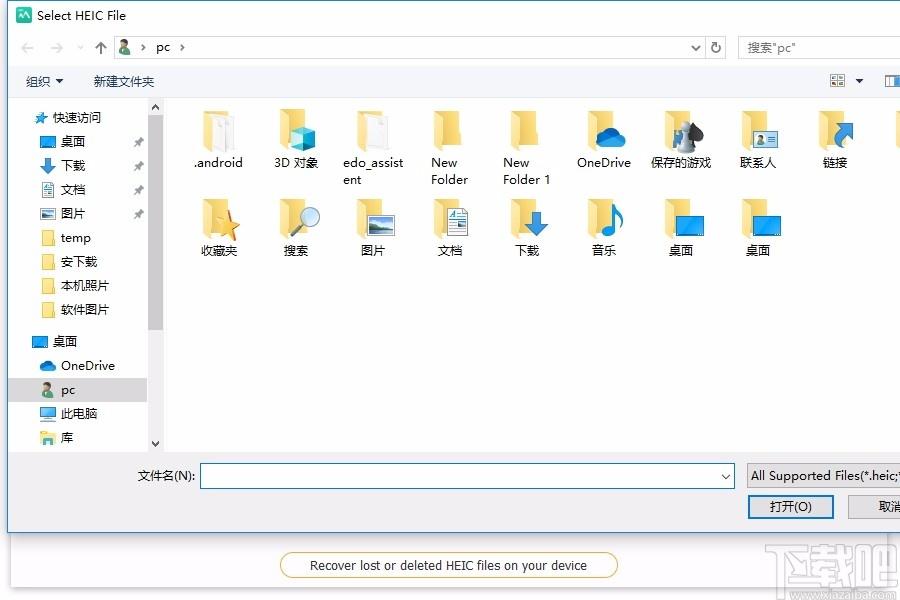The width and height of the screenshot is (900, 600).
Task: Open temp folder in sidebar
Action: 75,238
